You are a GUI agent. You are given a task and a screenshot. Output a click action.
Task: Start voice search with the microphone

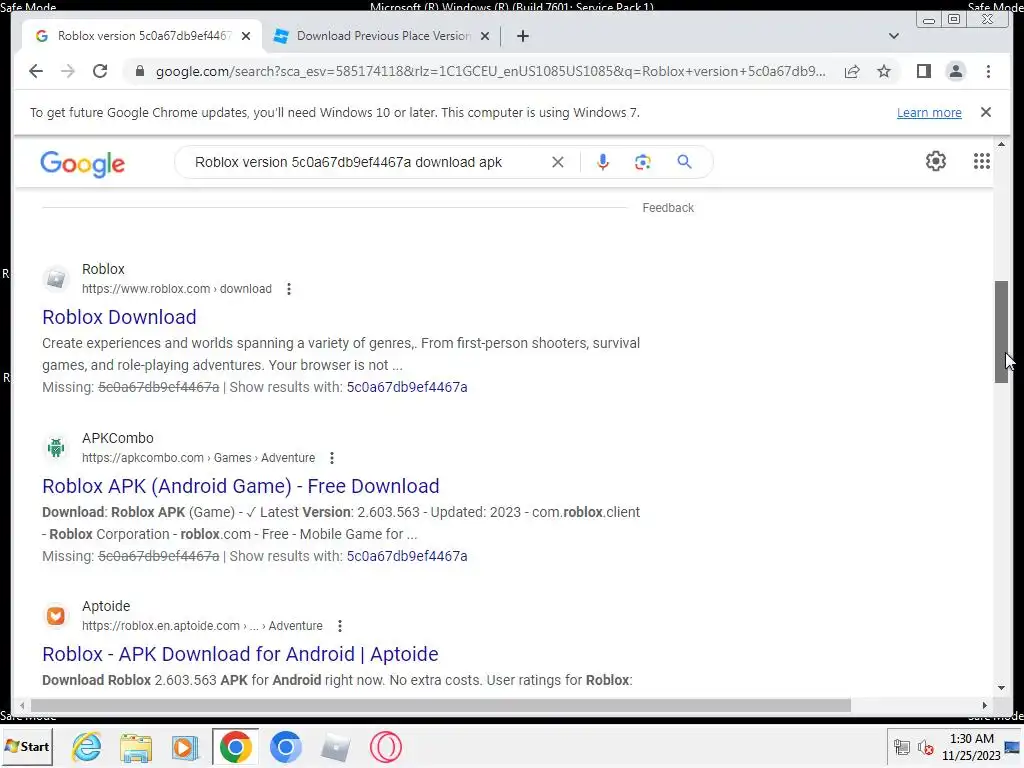pos(603,162)
